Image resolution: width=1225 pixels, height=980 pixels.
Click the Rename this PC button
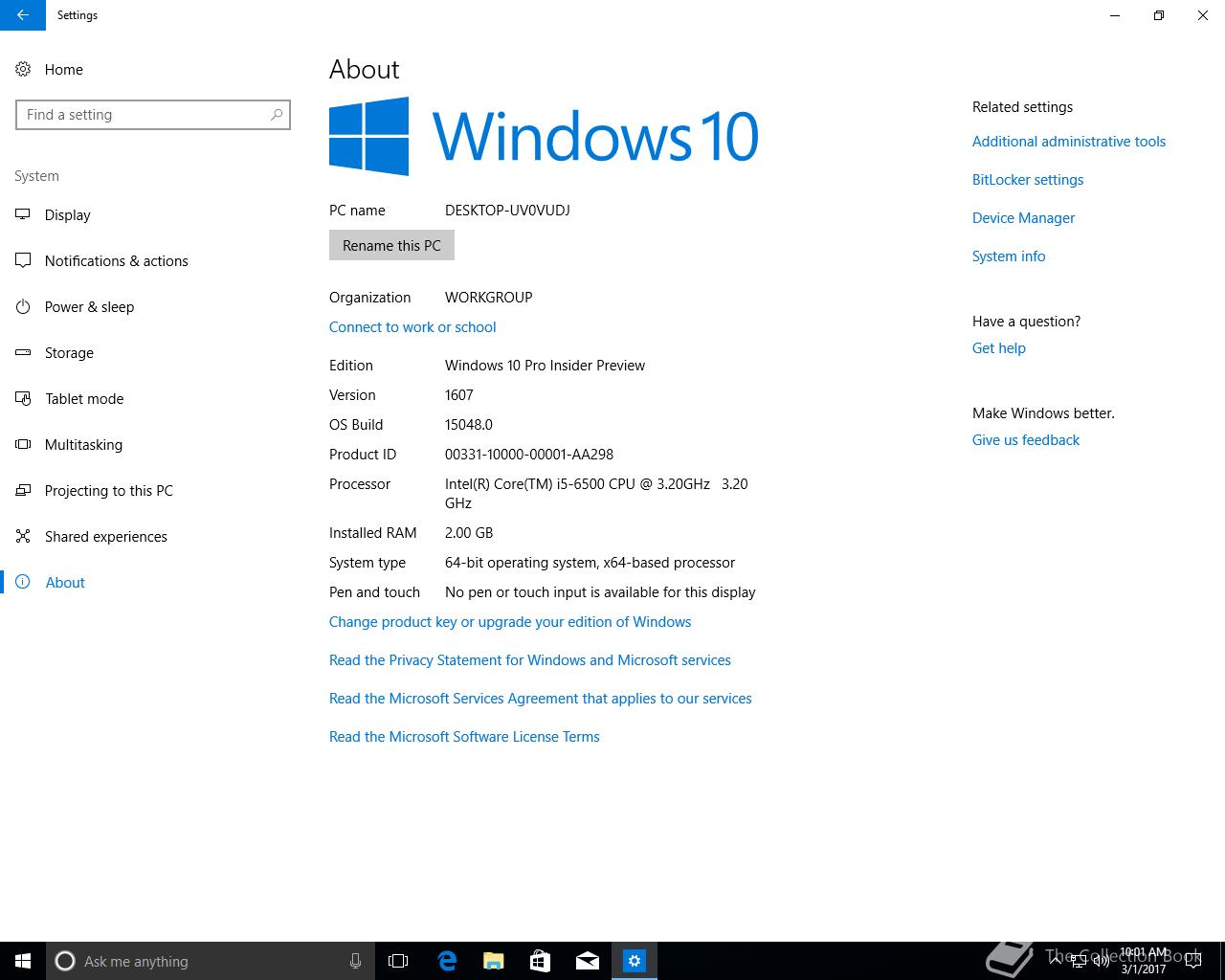click(391, 246)
